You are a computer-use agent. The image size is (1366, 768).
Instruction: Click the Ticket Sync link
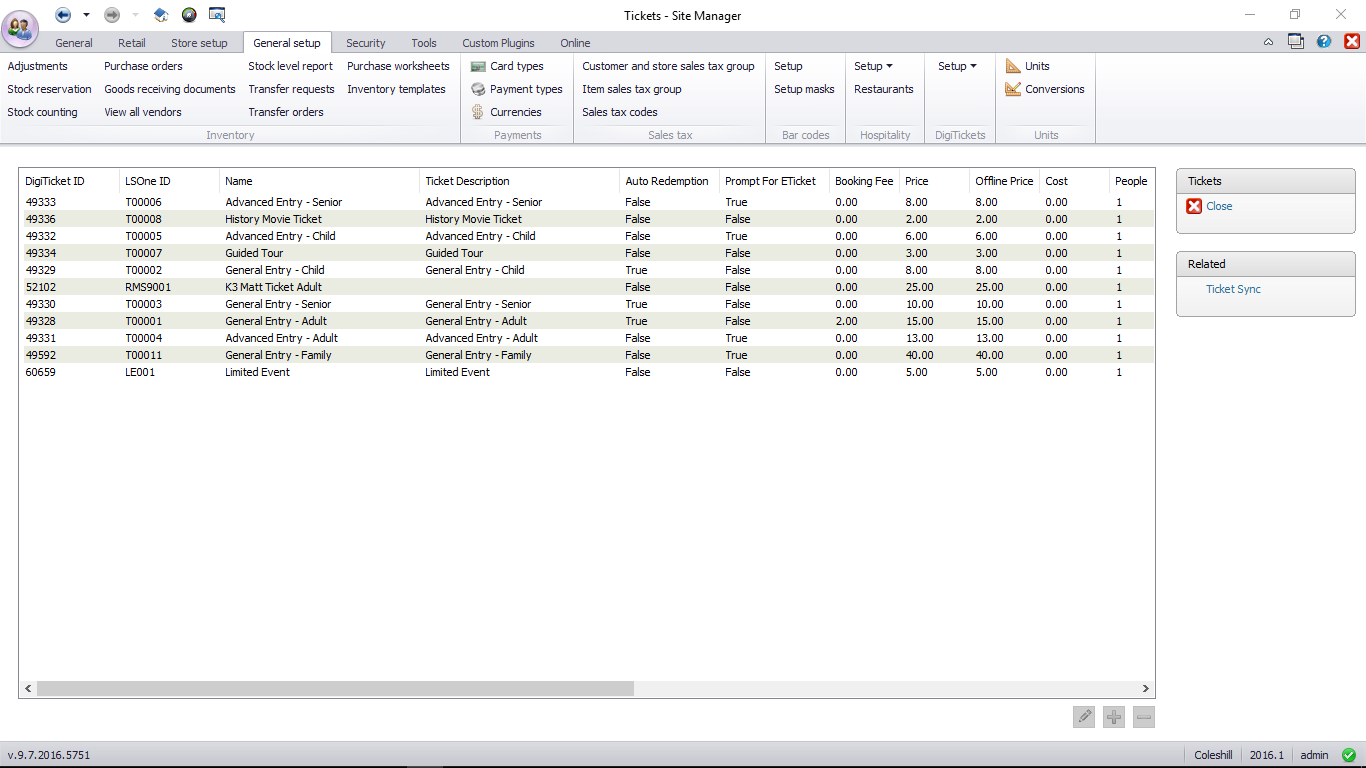pos(1233,289)
